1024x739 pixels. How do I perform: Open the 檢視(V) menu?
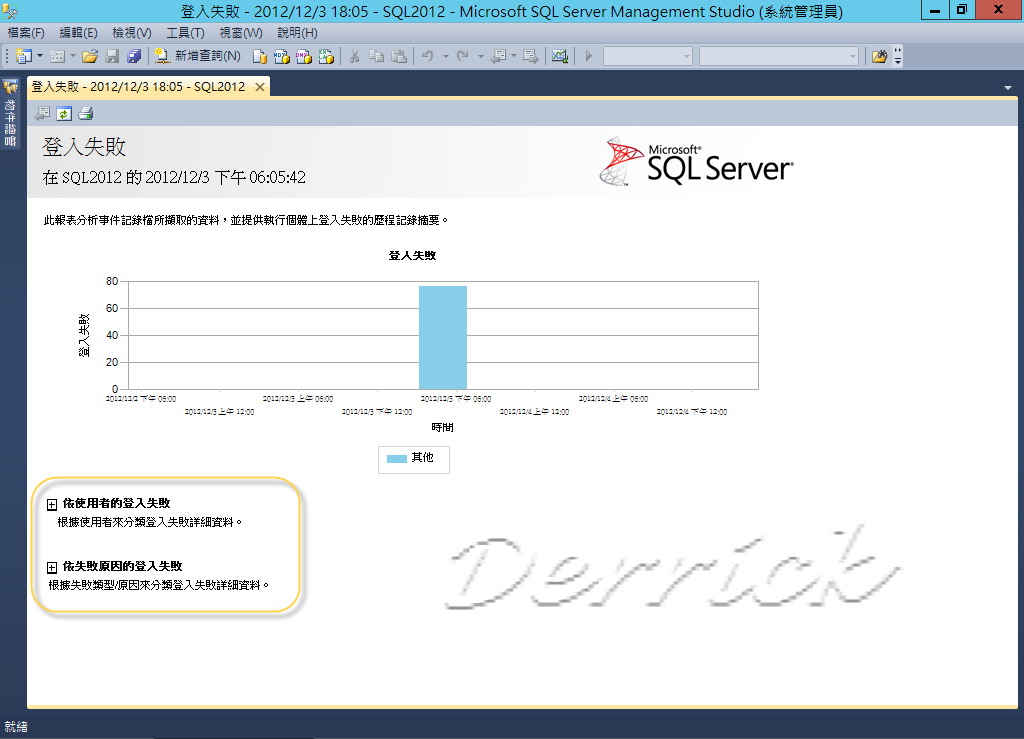pyautogui.click(x=132, y=33)
